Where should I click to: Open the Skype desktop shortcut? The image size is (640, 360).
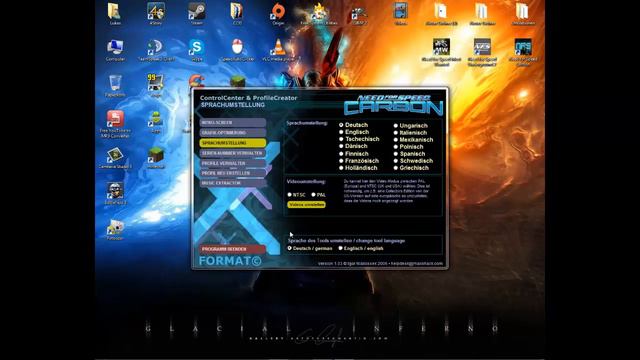(196, 50)
